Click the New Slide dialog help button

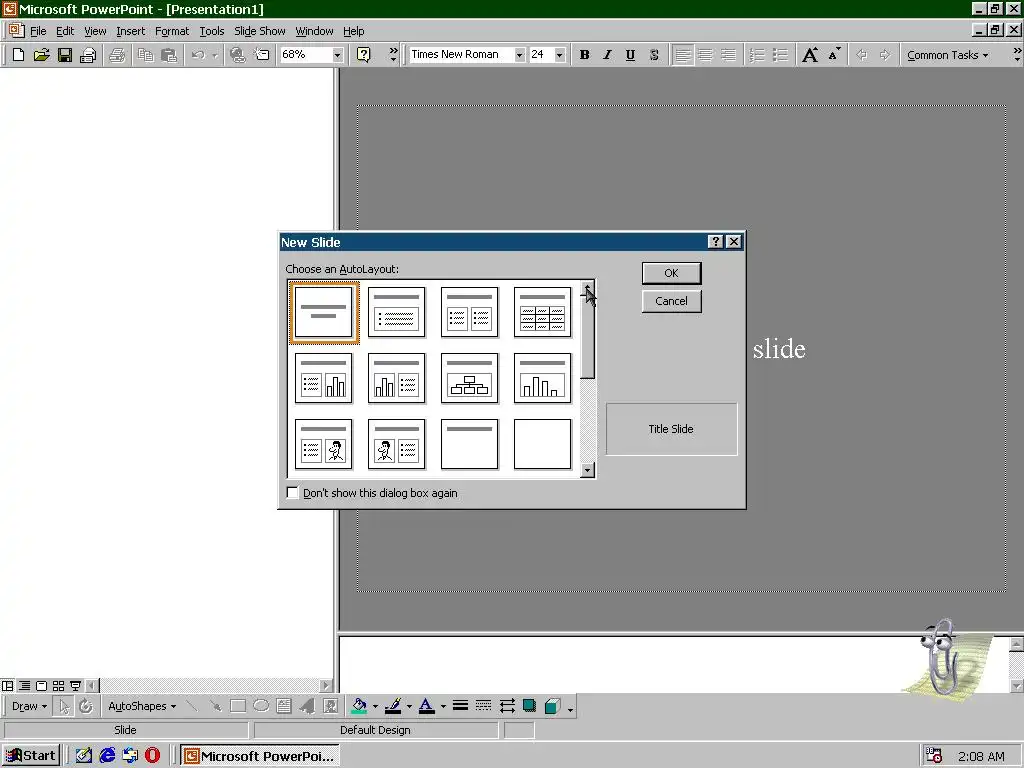click(716, 242)
